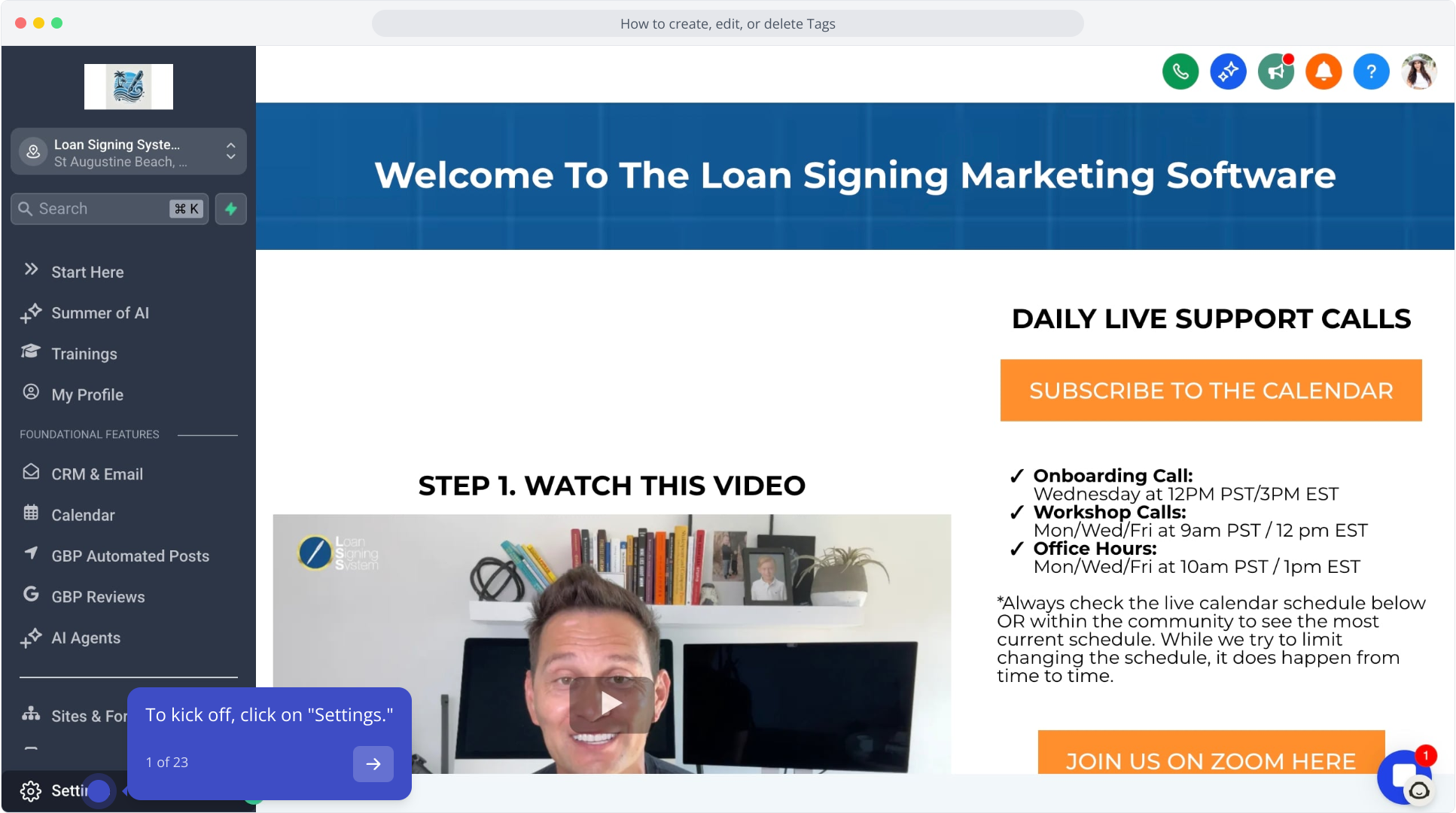Open the megaphone announcements icon
Image resolution: width=1456 pixels, height=813 pixels.
coord(1276,72)
